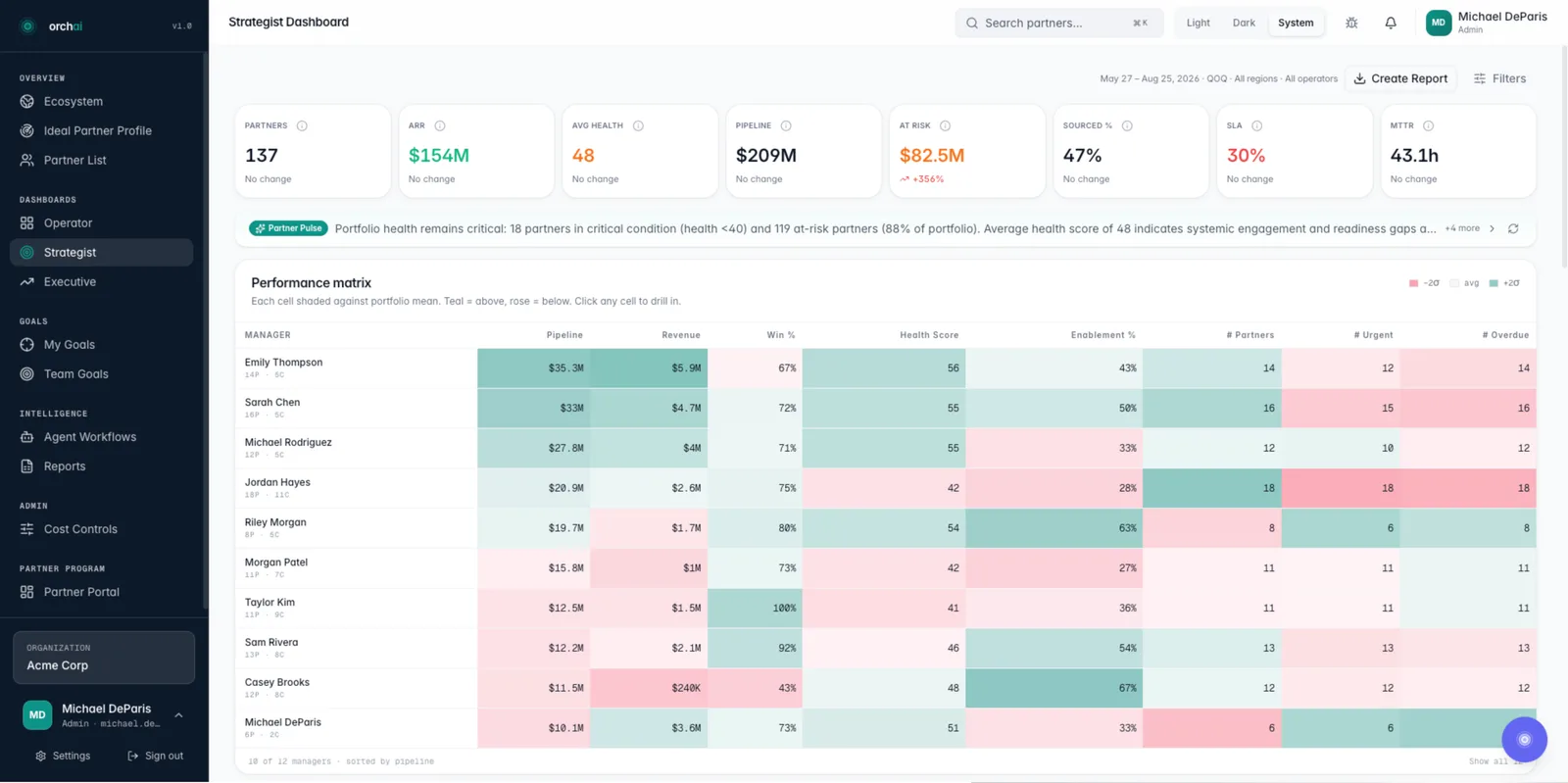Click the Revenue column header
Screen dimensions: 1568x783
tap(681, 335)
